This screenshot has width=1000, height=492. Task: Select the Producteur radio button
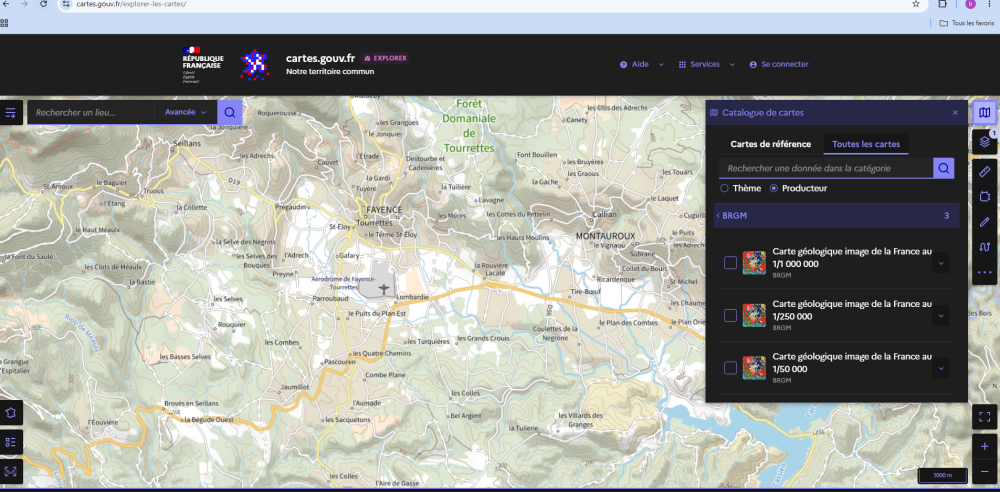tap(774, 188)
